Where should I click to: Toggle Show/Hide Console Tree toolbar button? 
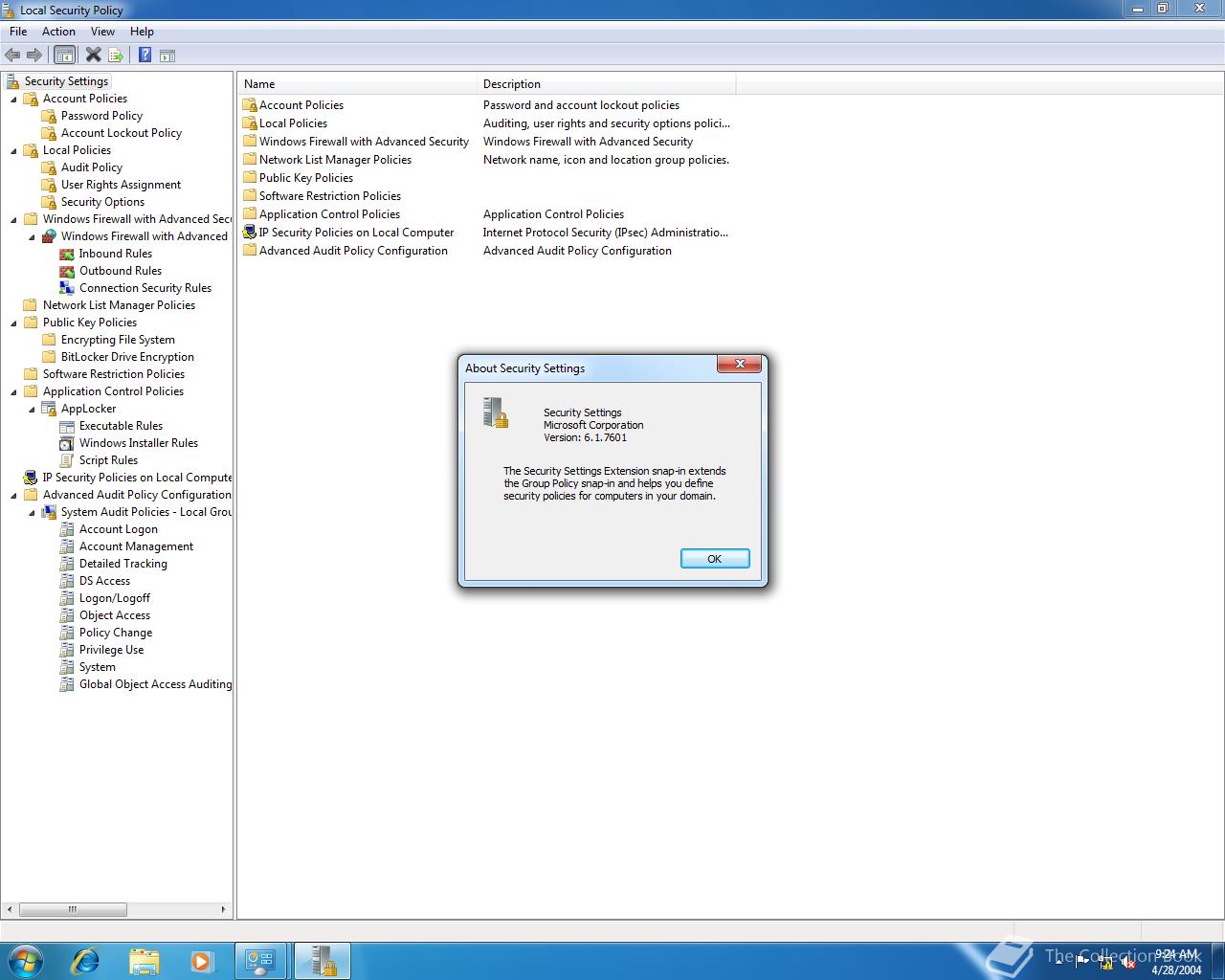(x=64, y=56)
